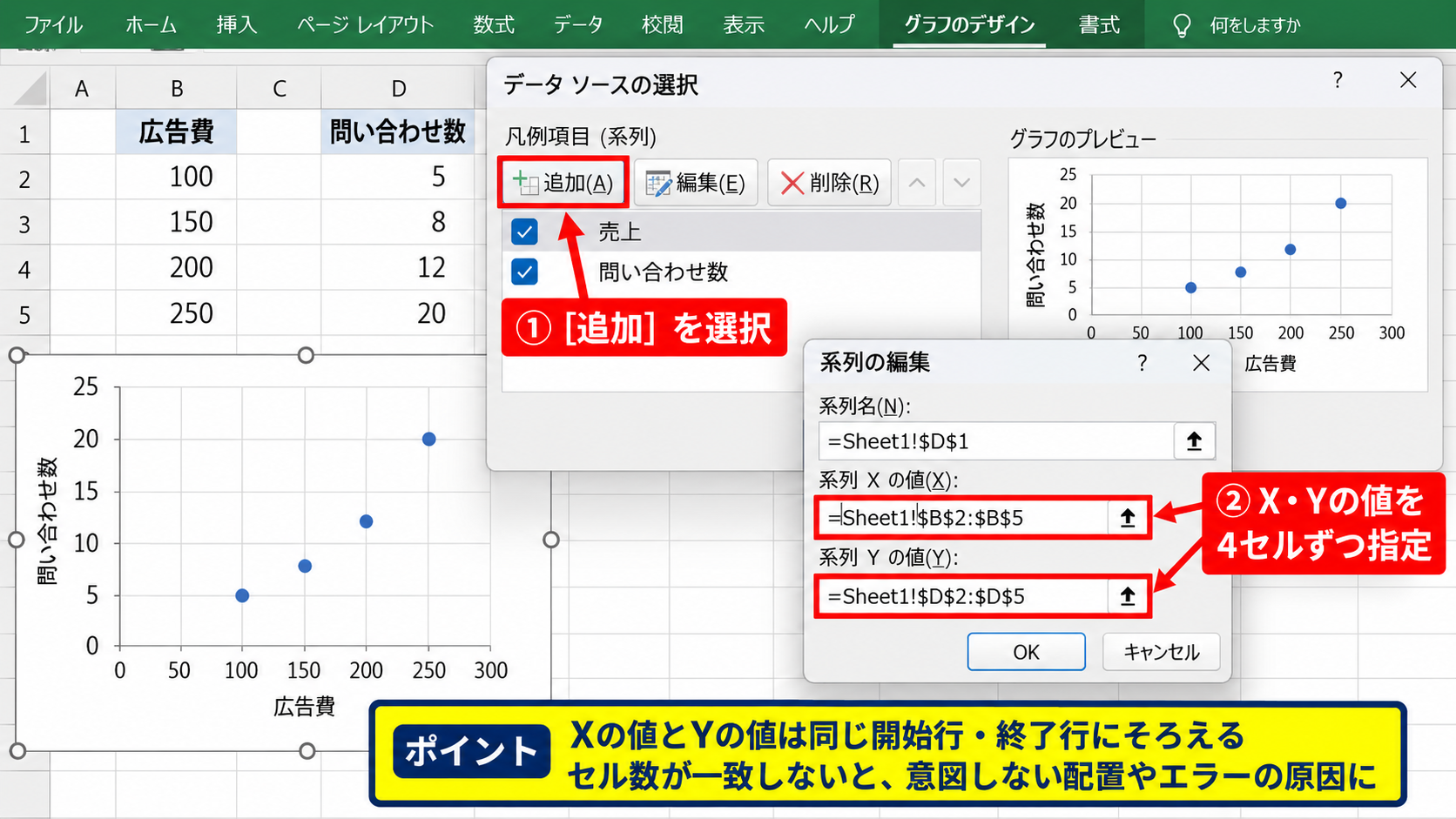Uncheck the 売上 series checkbox

(x=524, y=232)
